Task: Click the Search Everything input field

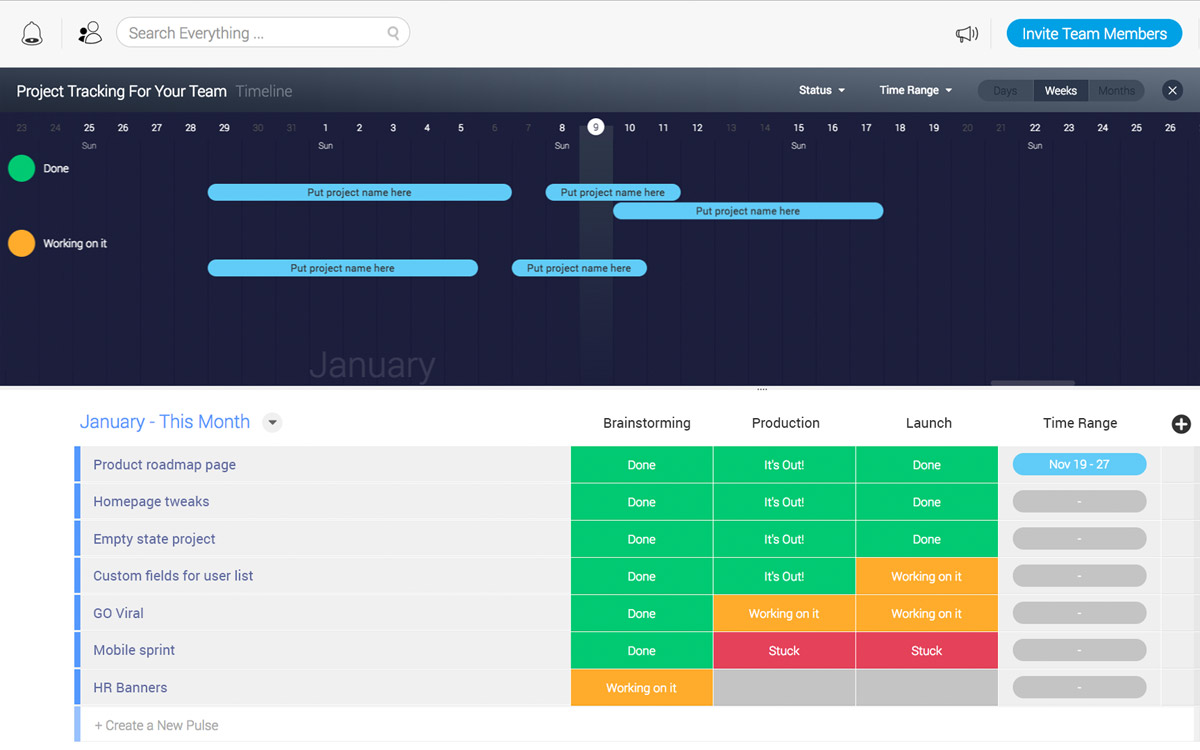Action: point(250,34)
